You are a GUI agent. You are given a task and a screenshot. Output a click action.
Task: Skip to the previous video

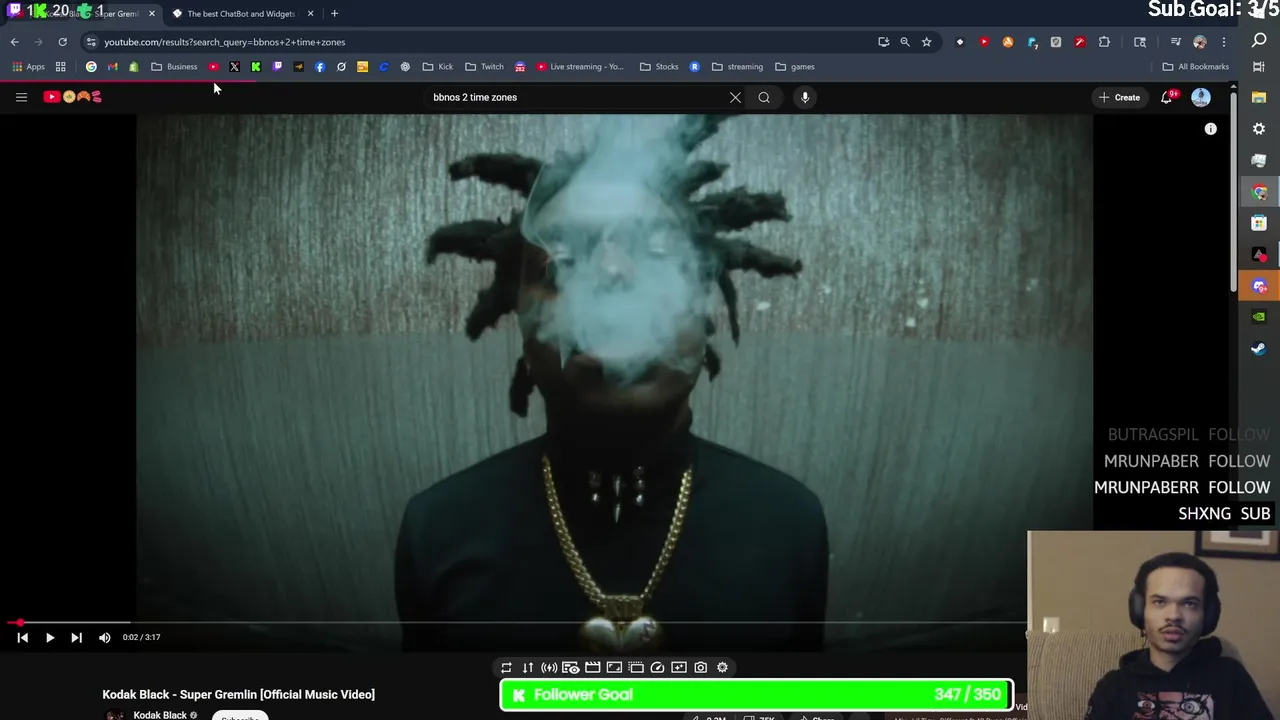point(23,637)
